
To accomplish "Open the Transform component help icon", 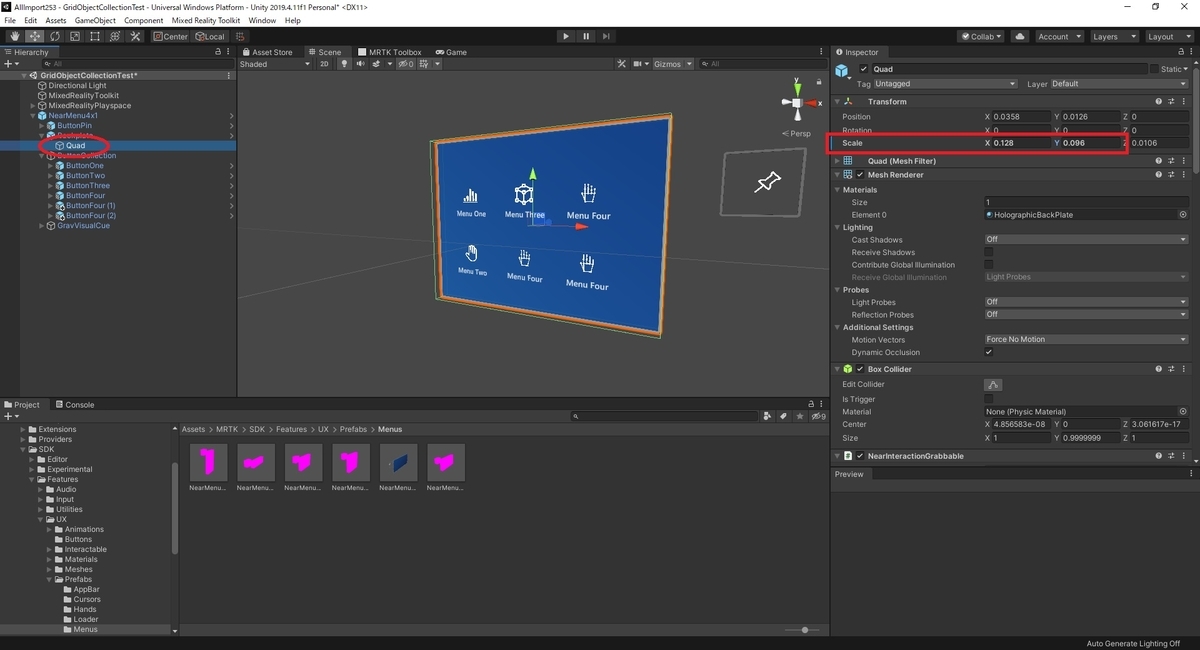I will tap(1158, 101).
